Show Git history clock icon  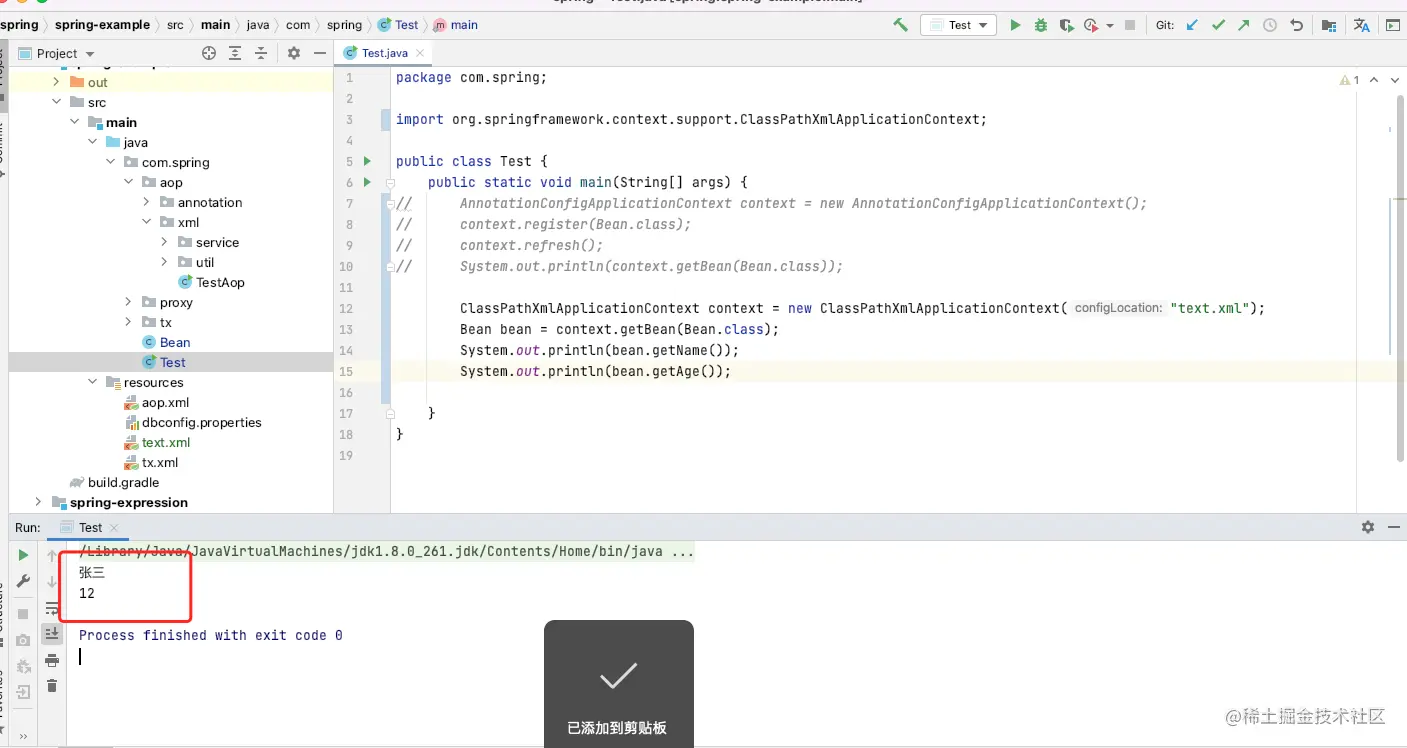pos(1270,25)
